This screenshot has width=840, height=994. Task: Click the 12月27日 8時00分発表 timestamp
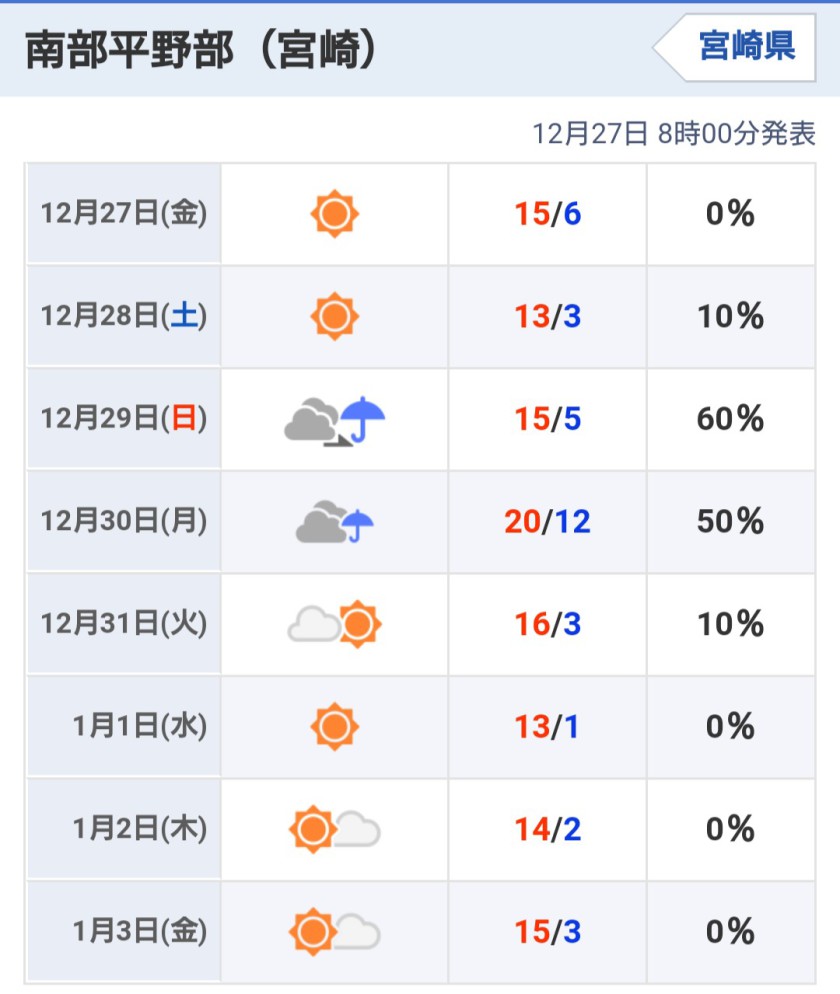(x=673, y=134)
